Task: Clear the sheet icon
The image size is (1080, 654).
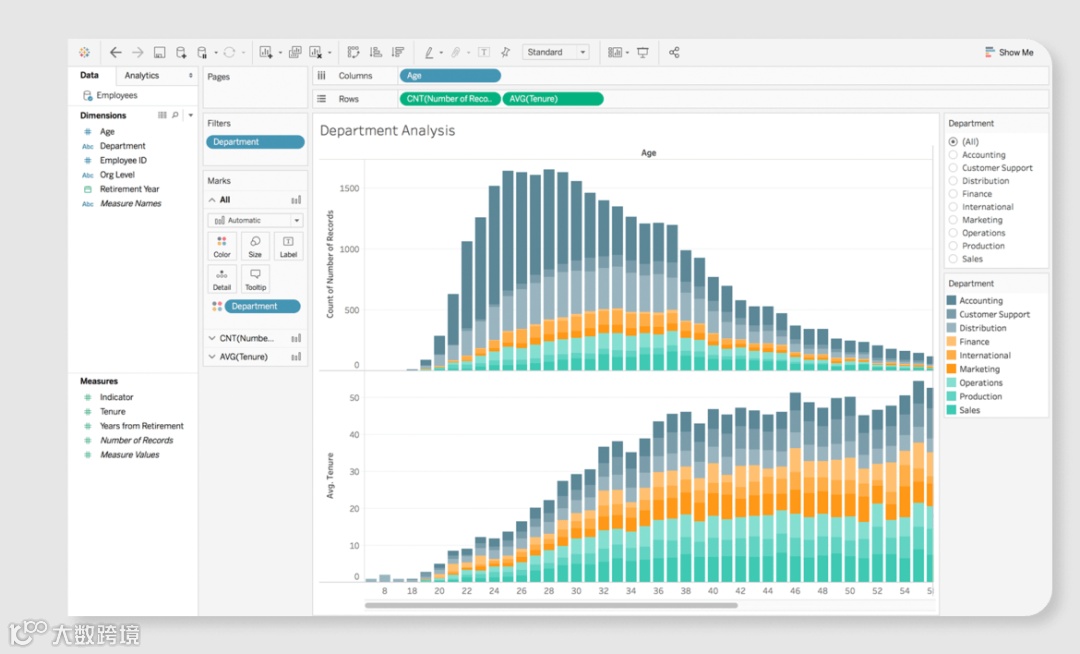Action: [315, 52]
